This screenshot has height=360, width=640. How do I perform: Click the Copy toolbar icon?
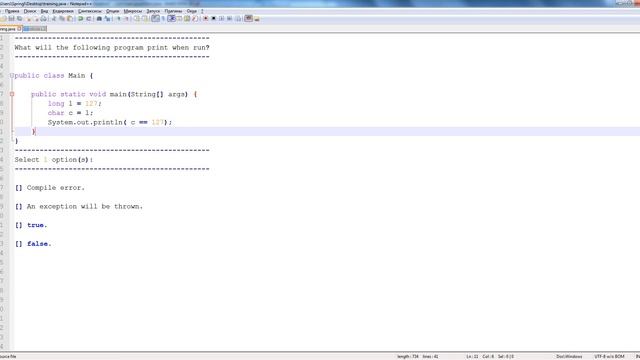pyautogui.click(x=62, y=19)
